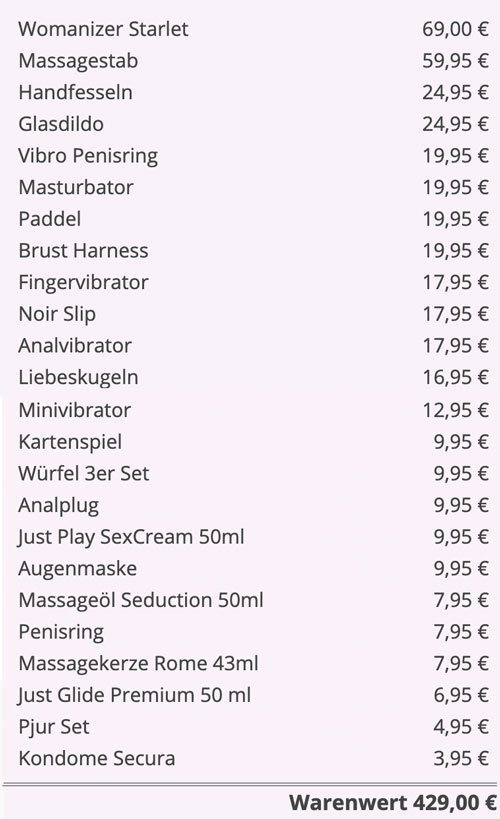
Task: Select the Massagestab item name
Action: click(x=78, y=61)
